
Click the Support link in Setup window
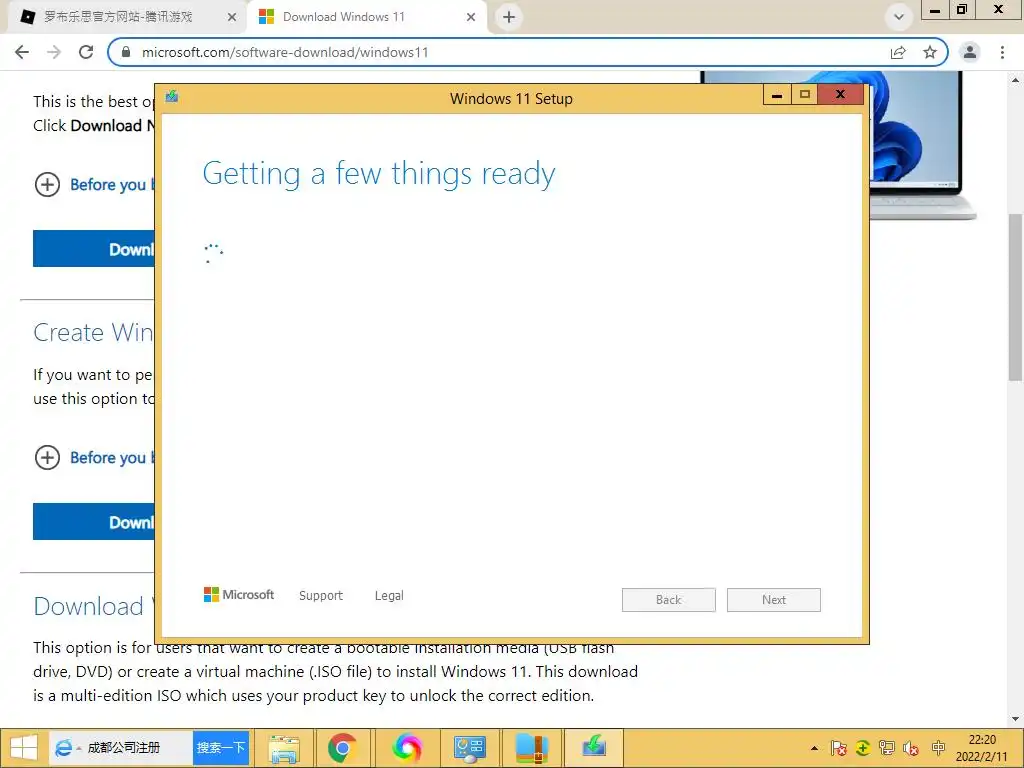click(321, 596)
